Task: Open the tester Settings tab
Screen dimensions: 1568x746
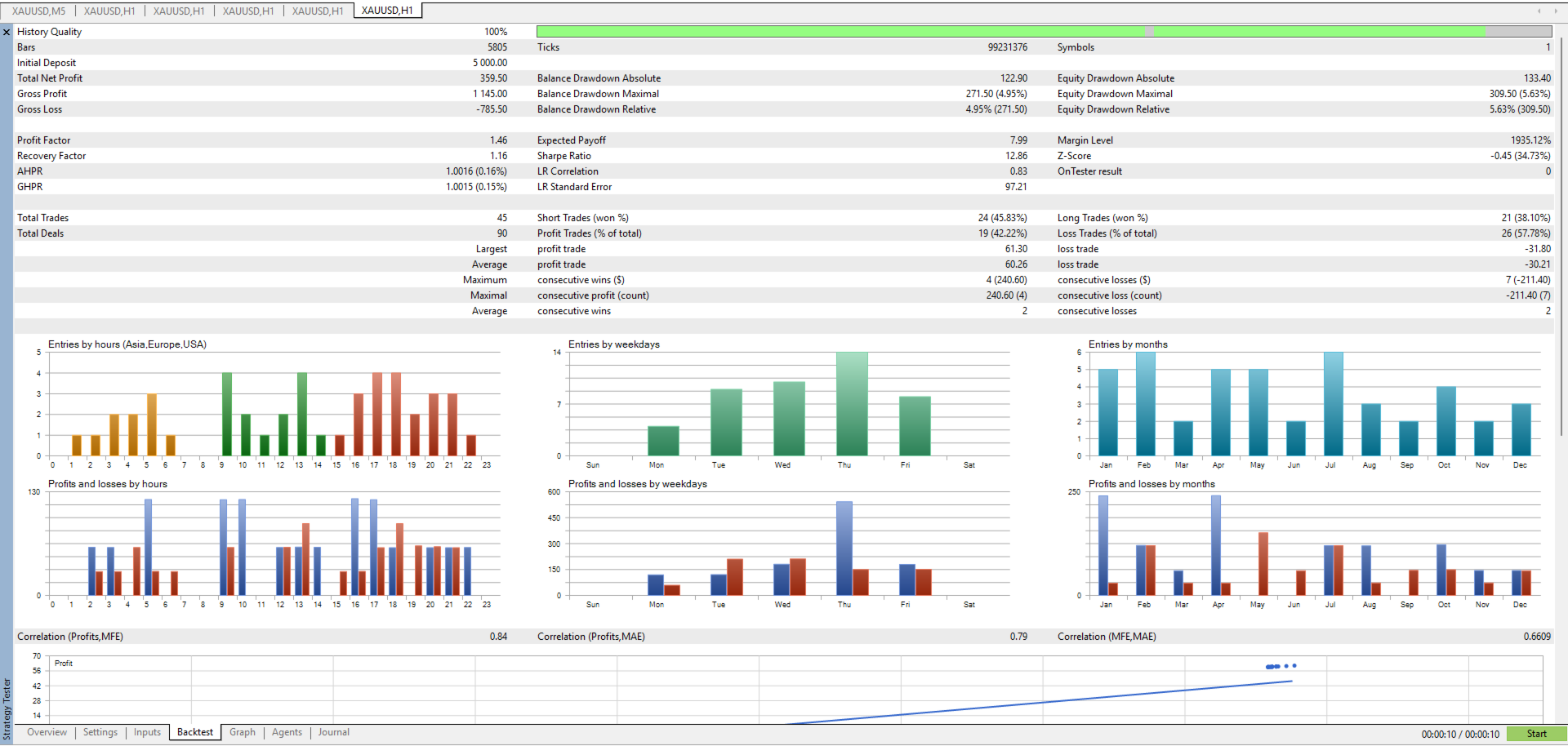Action: coord(100,732)
